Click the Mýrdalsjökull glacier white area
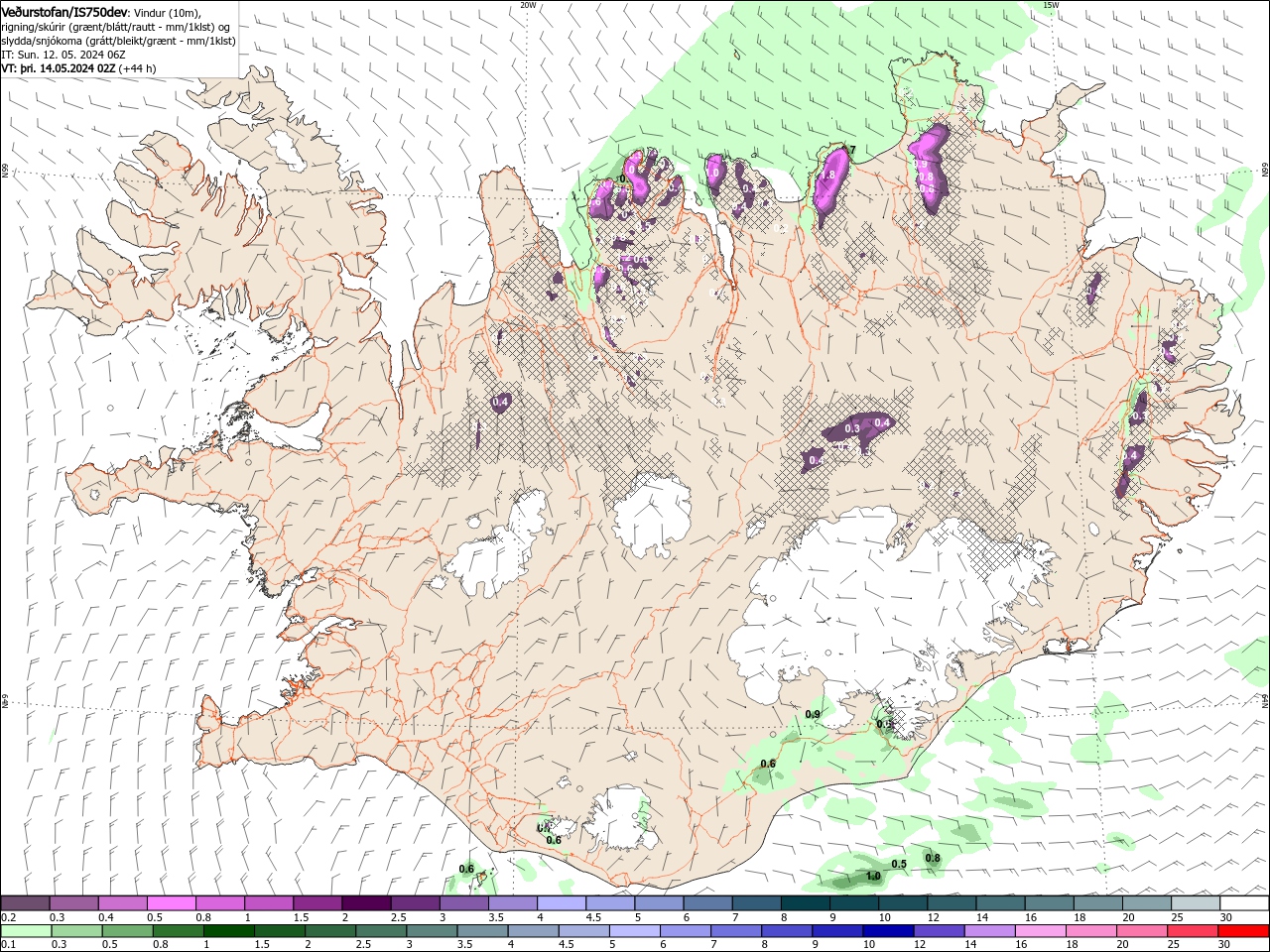 (623, 817)
